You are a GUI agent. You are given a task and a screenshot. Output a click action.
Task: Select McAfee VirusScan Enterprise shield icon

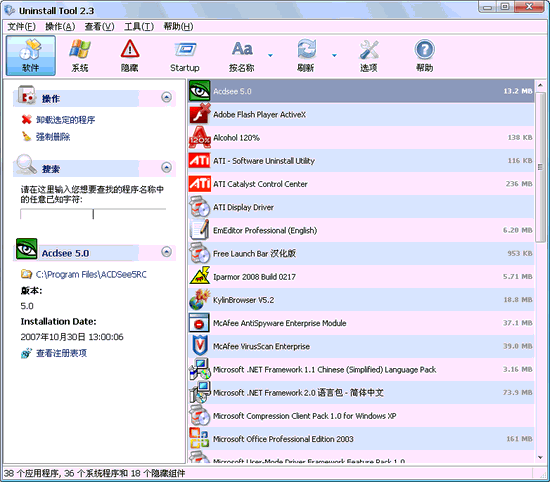coord(200,346)
